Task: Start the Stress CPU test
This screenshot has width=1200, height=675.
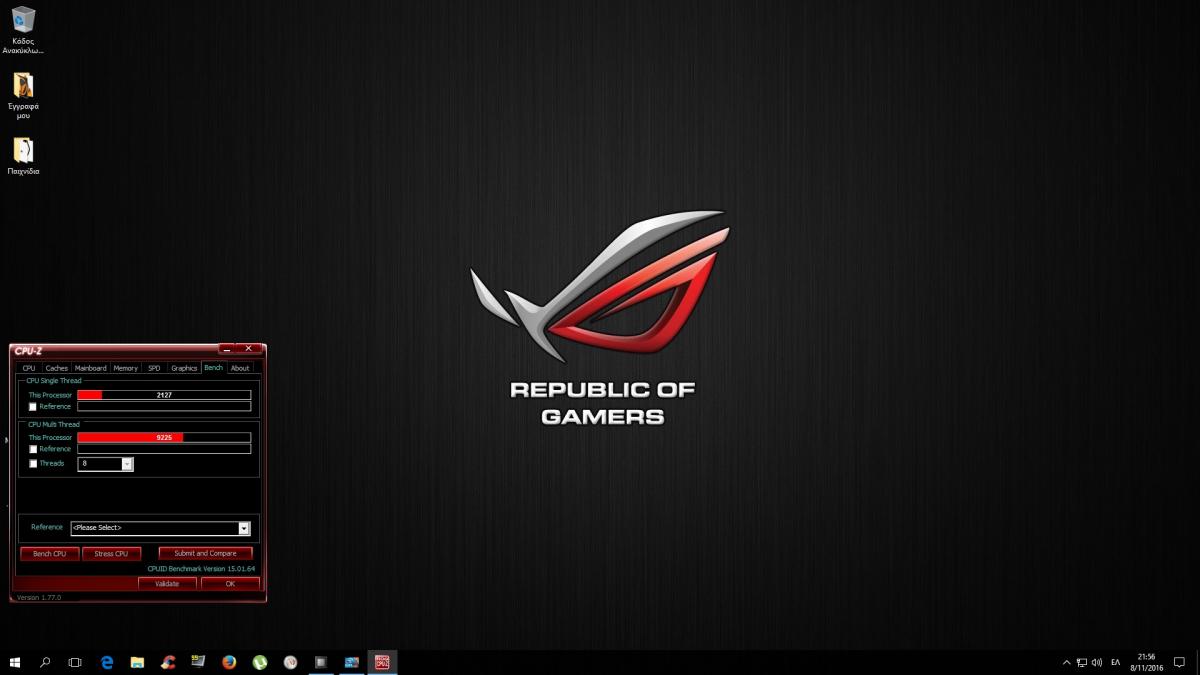Action: tap(111, 553)
